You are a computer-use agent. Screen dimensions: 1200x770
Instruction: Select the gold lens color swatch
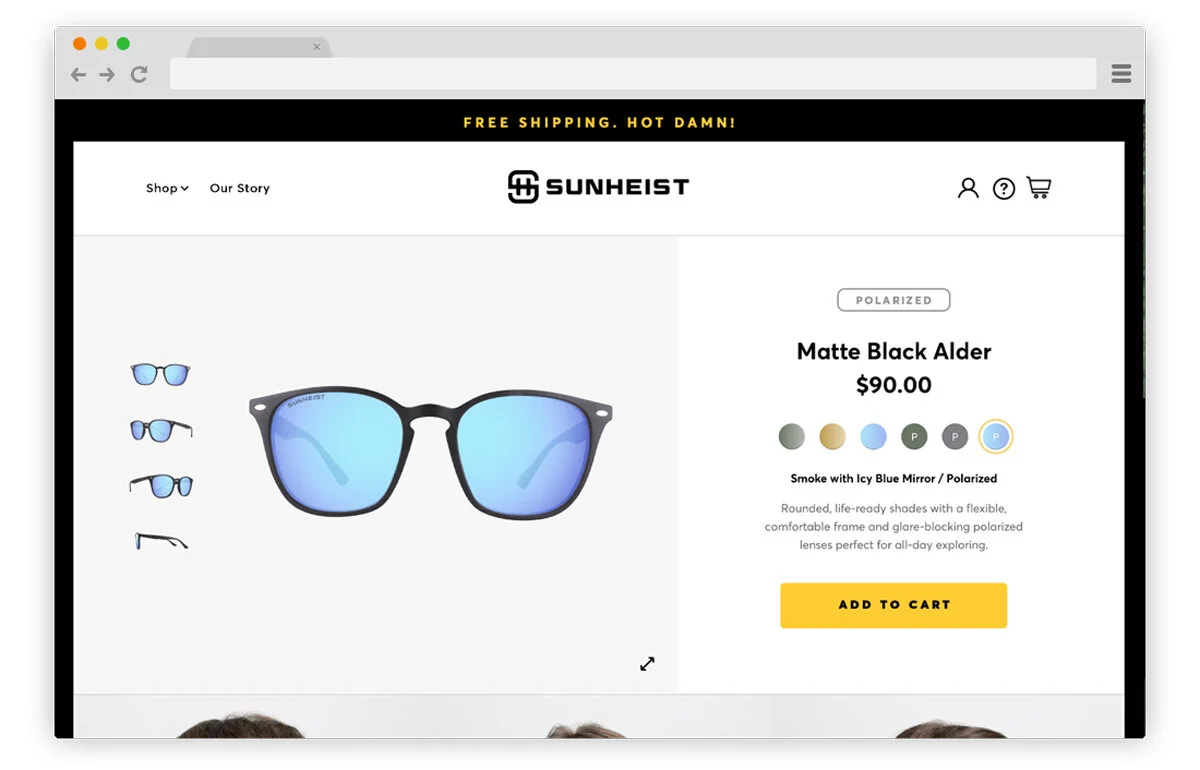click(832, 437)
